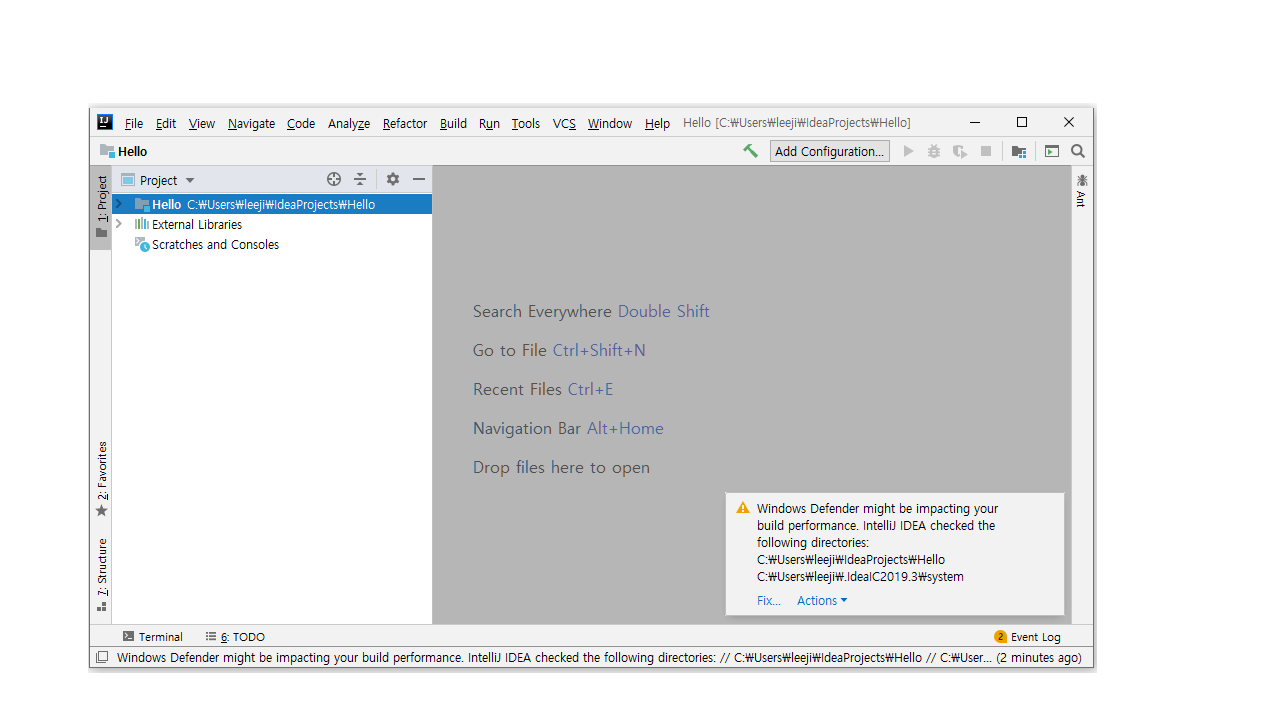Viewport: 1280px width, 720px height.
Task: Hide the Project tool window
Action: click(419, 179)
